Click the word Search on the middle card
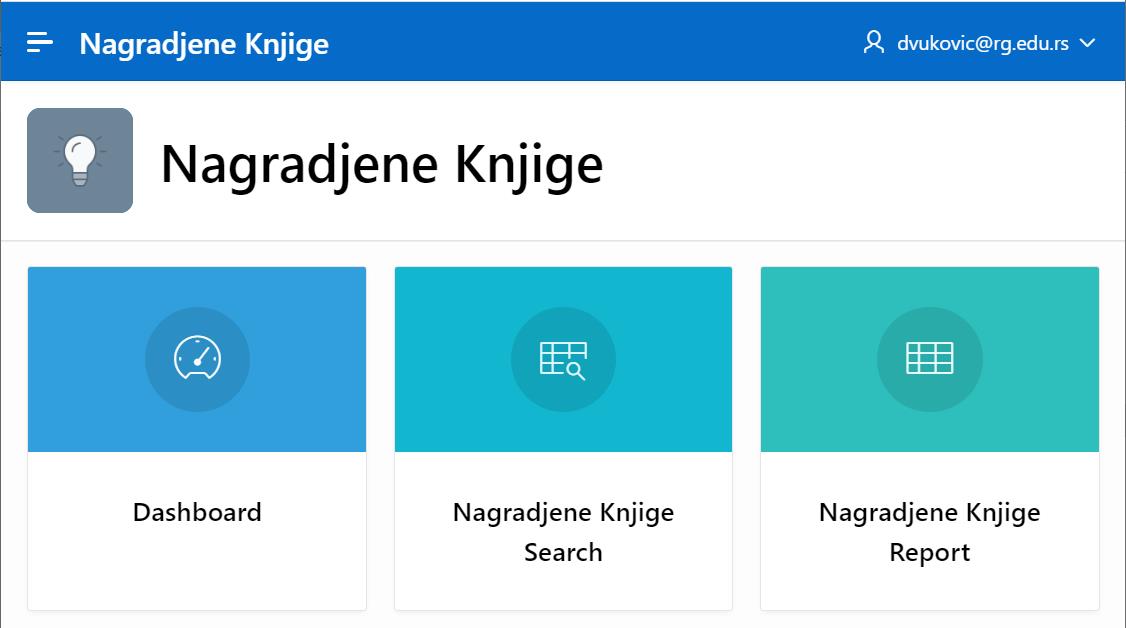The width and height of the screenshot is (1126, 628). point(563,553)
